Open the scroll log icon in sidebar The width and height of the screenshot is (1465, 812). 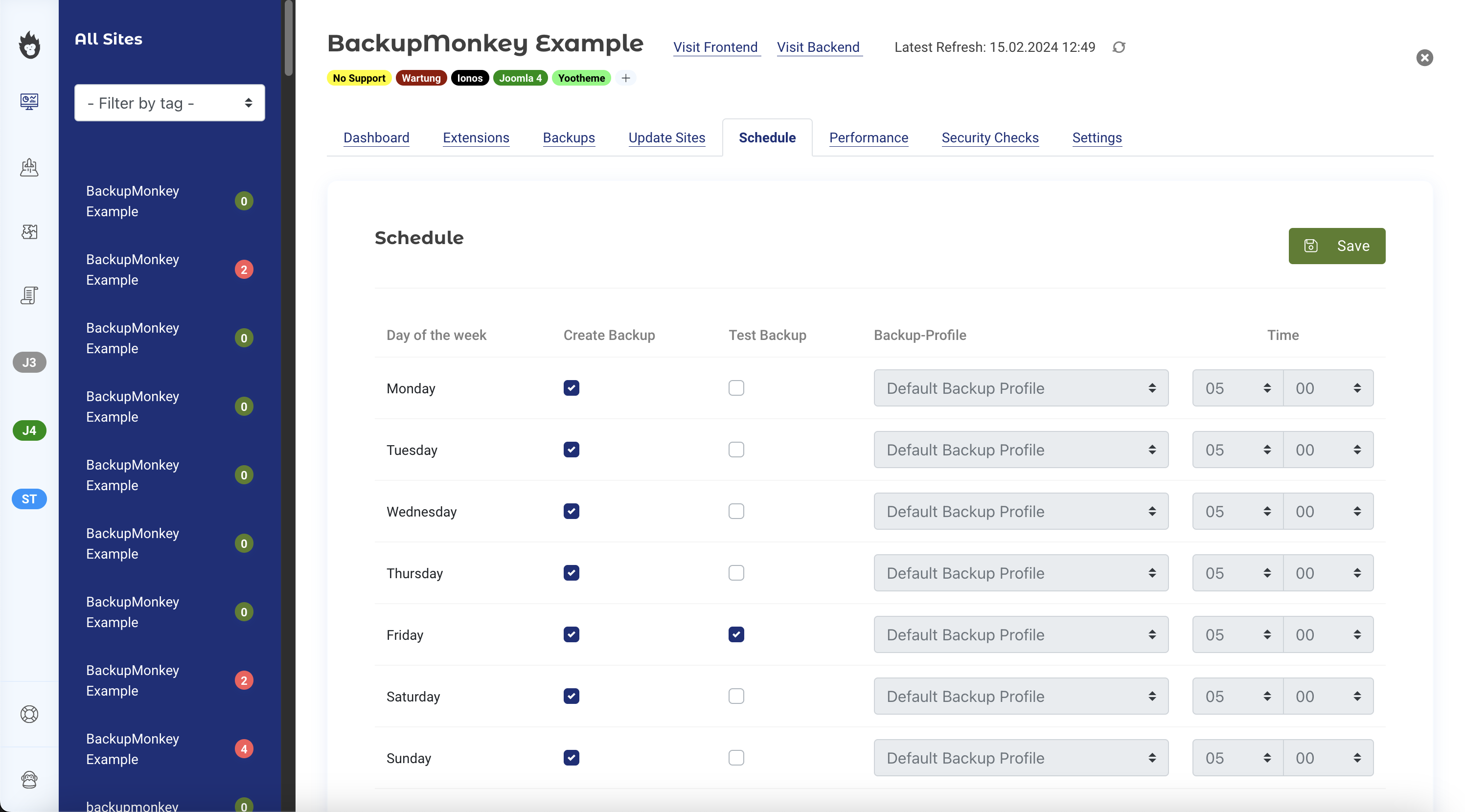click(29, 295)
